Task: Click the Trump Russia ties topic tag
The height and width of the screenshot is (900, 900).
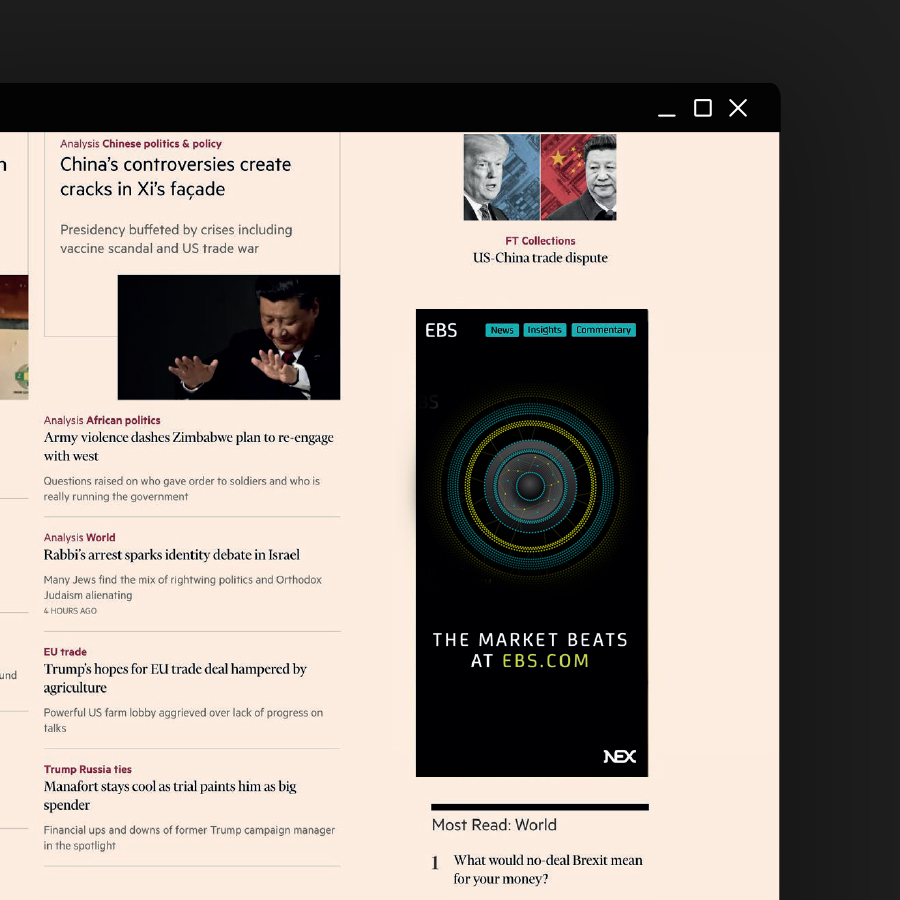Action: (87, 769)
